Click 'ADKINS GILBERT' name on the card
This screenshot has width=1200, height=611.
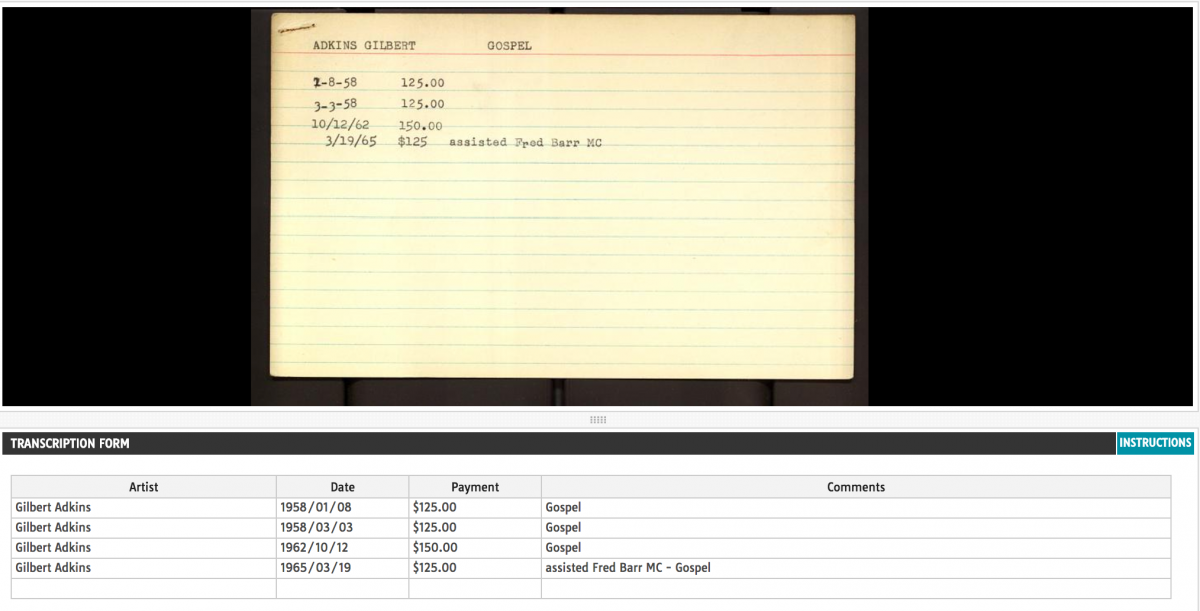[364, 46]
